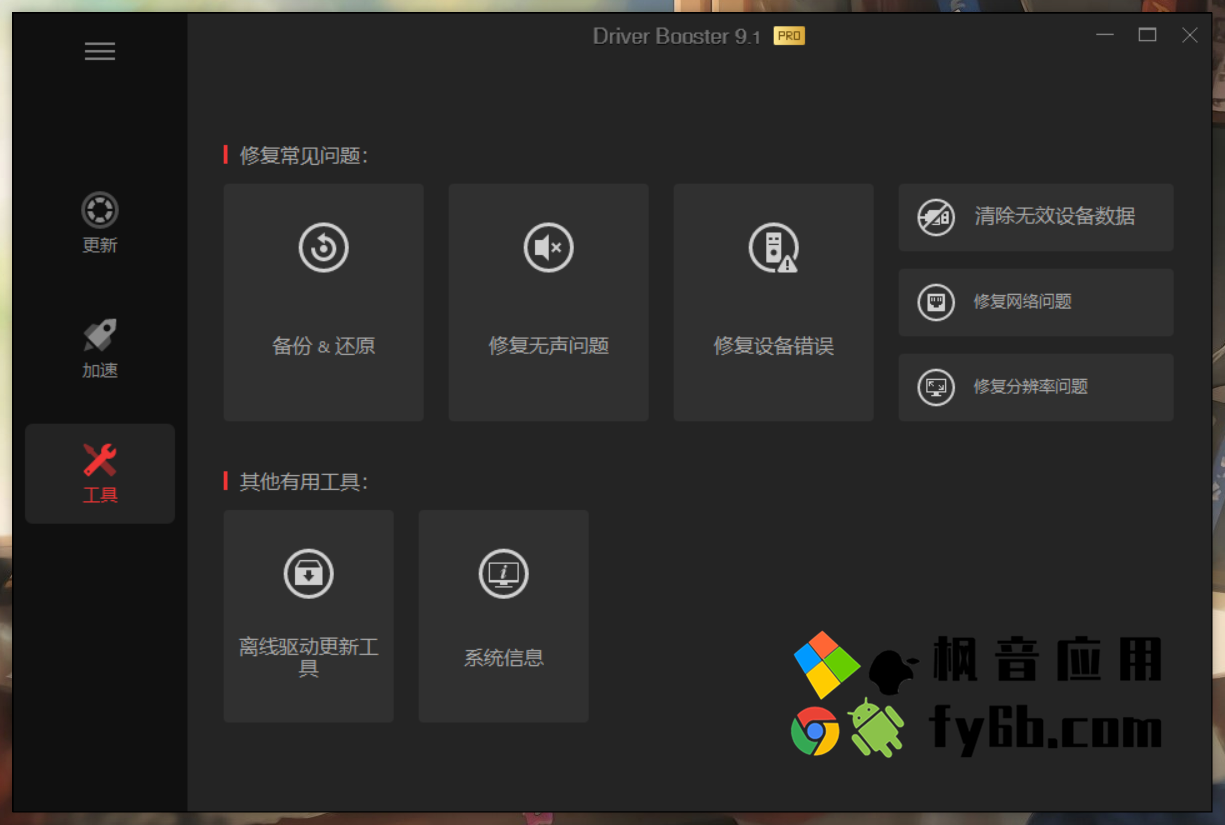Click the system information monitor icon

click(x=504, y=574)
